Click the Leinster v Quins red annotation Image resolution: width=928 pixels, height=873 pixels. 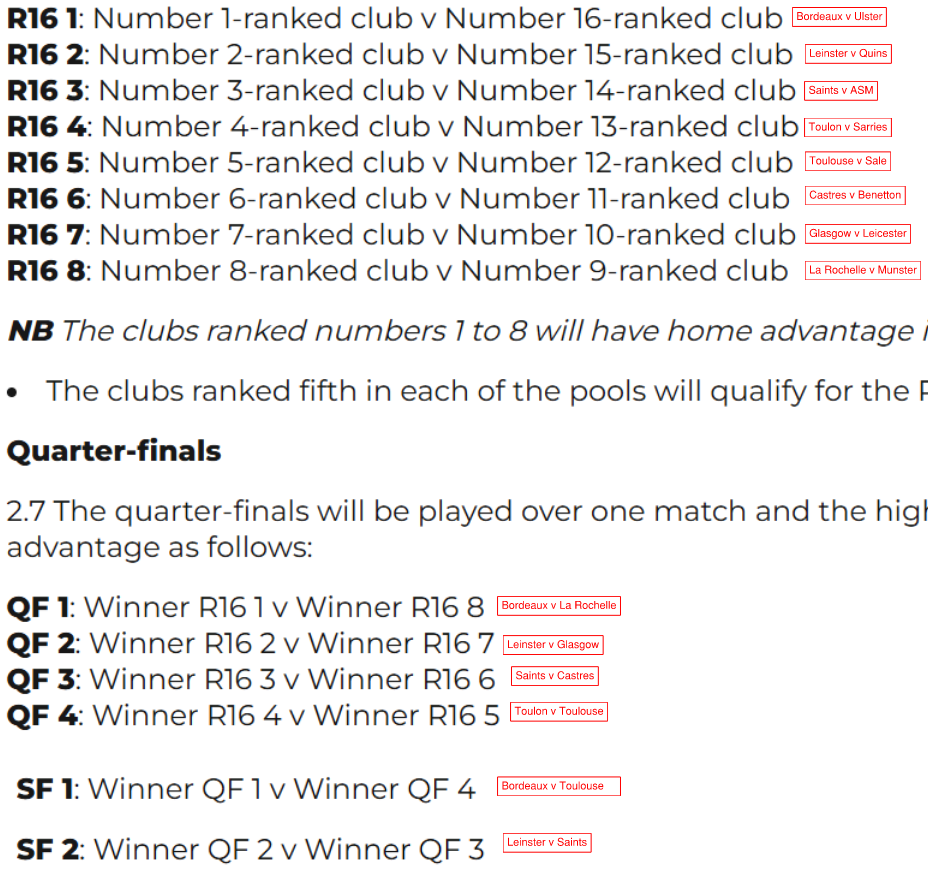point(848,54)
